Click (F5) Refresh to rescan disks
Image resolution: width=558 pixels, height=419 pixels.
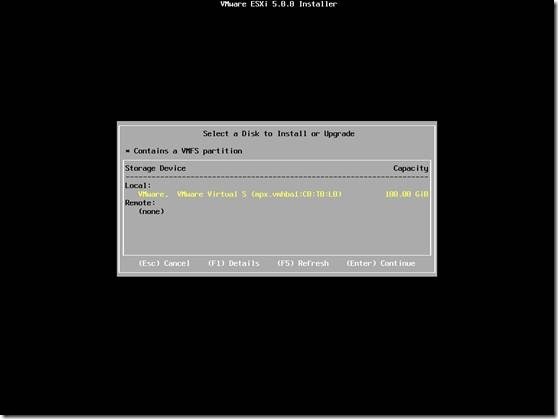tap(303, 263)
